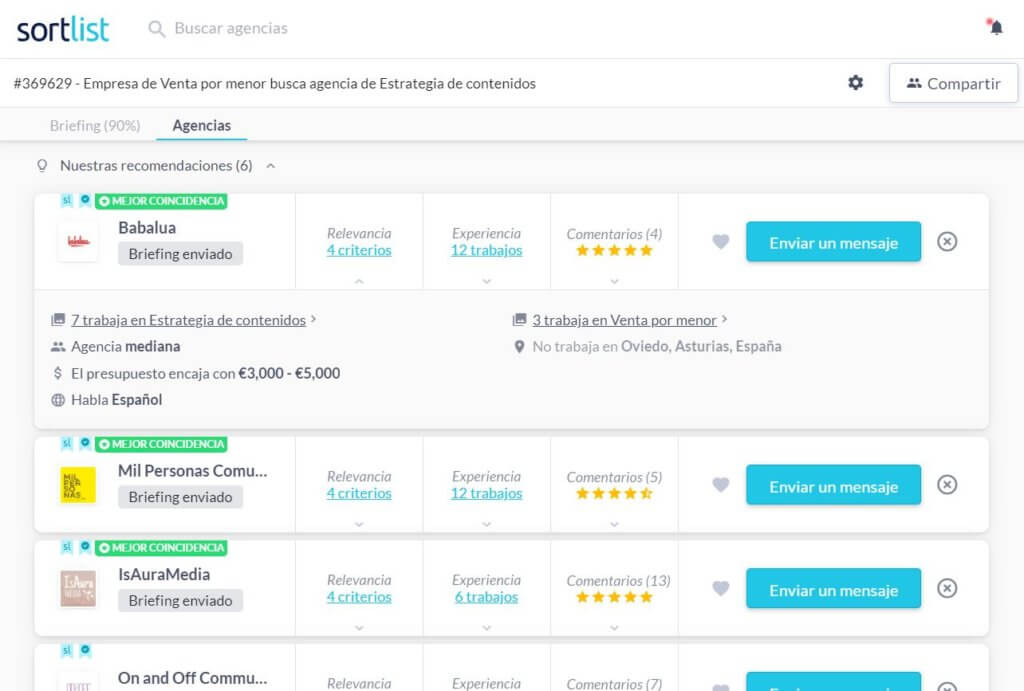Click Briefing enviado label under IsAuraMedia
Screen dimensions: 1024x691
point(180,601)
